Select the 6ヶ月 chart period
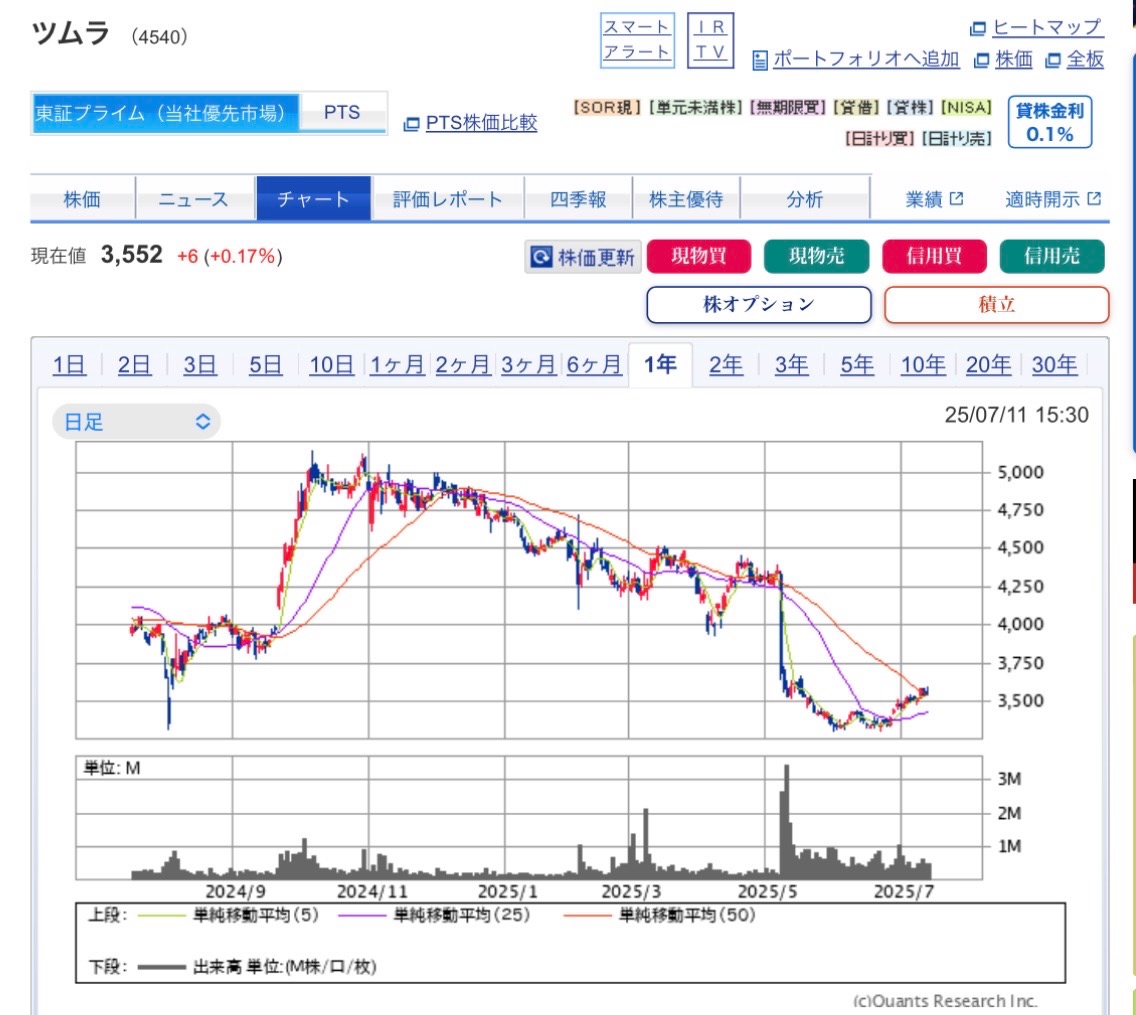This screenshot has height=1015, width=1136. [594, 364]
